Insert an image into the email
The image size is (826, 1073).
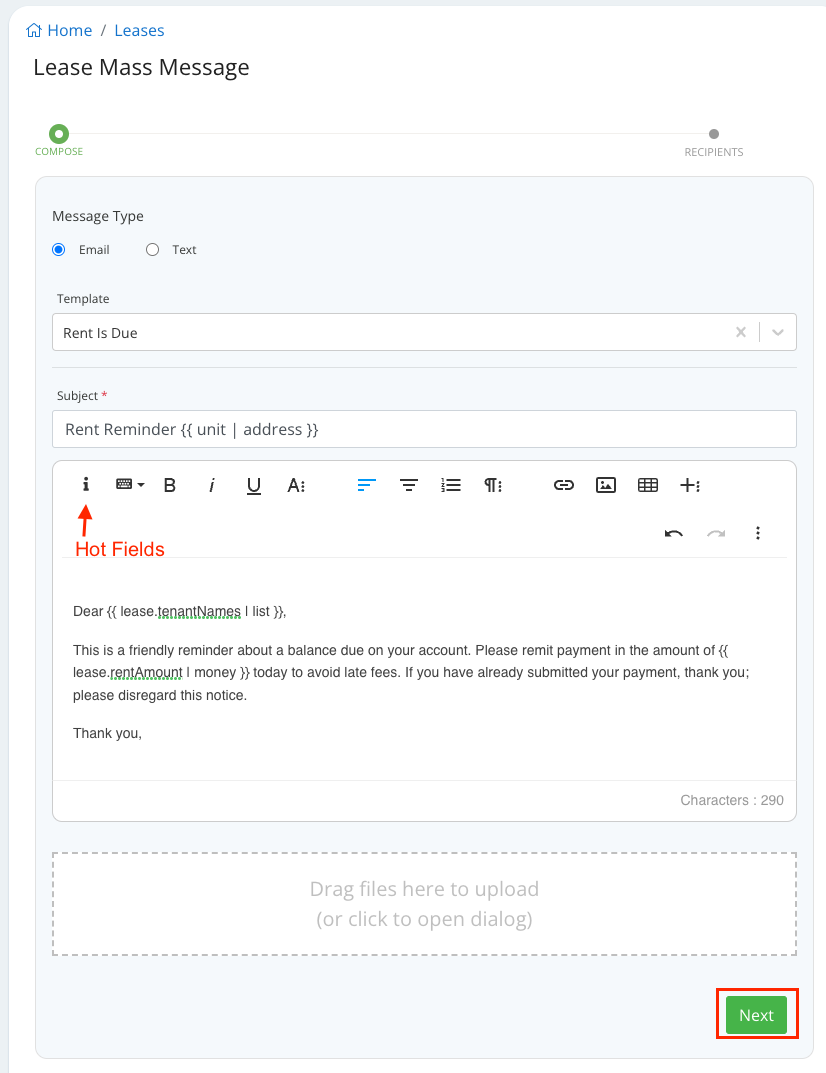pos(605,485)
